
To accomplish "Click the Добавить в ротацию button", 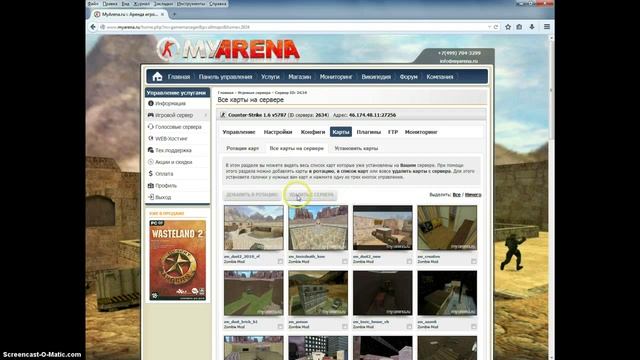I will click(x=251, y=195).
